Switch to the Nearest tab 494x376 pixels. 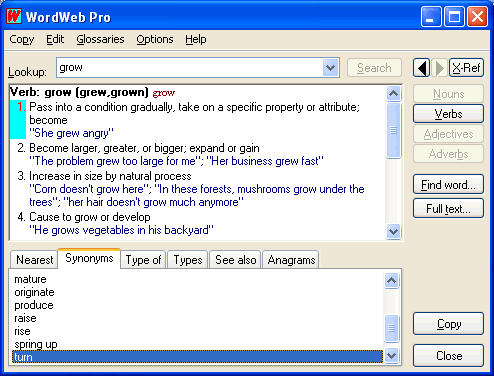point(34,260)
